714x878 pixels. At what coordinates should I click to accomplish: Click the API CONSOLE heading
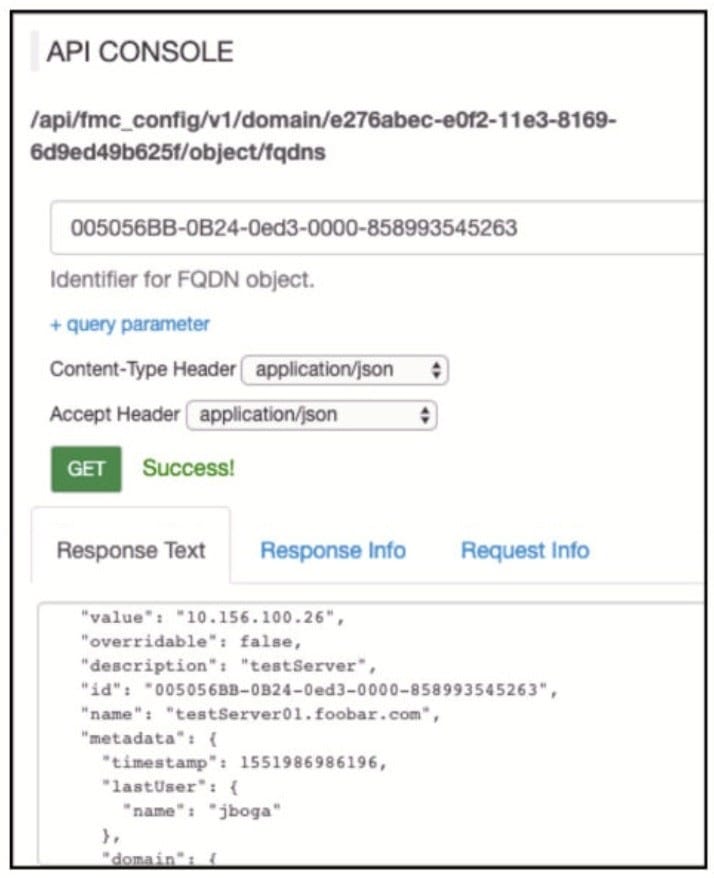[x=140, y=52]
